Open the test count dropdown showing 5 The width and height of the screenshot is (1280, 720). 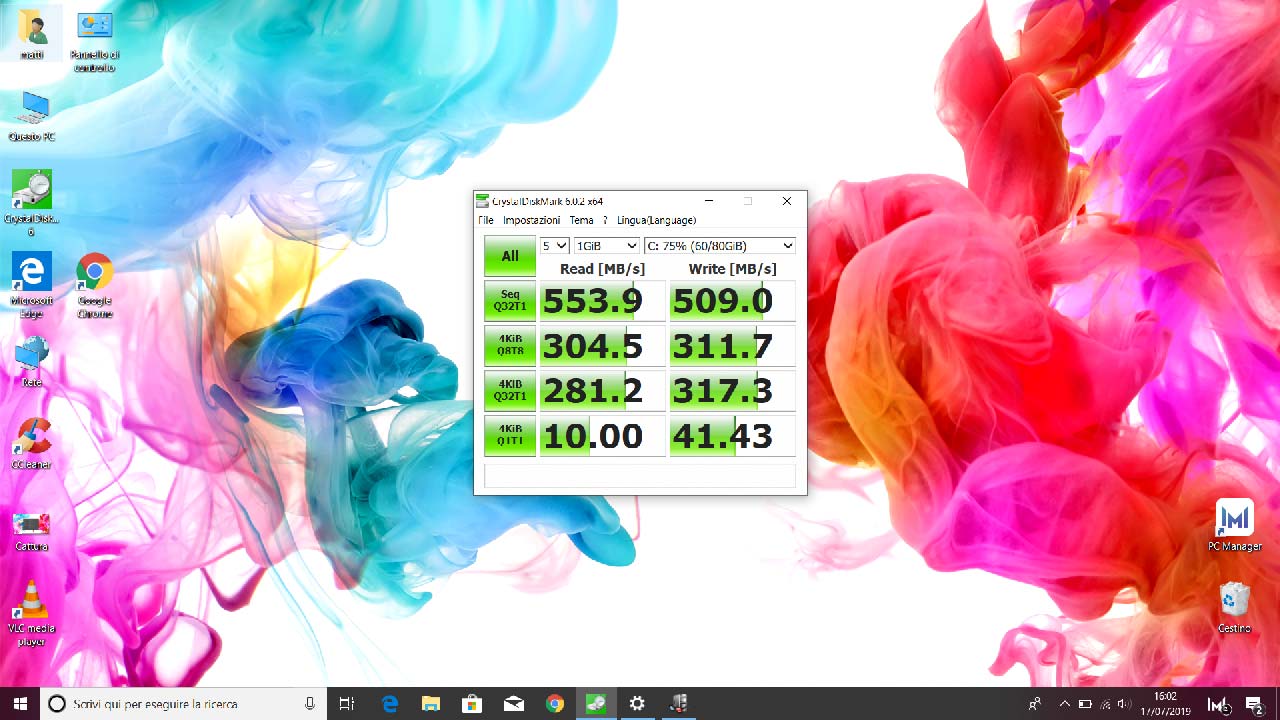click(x=552, y=245)
